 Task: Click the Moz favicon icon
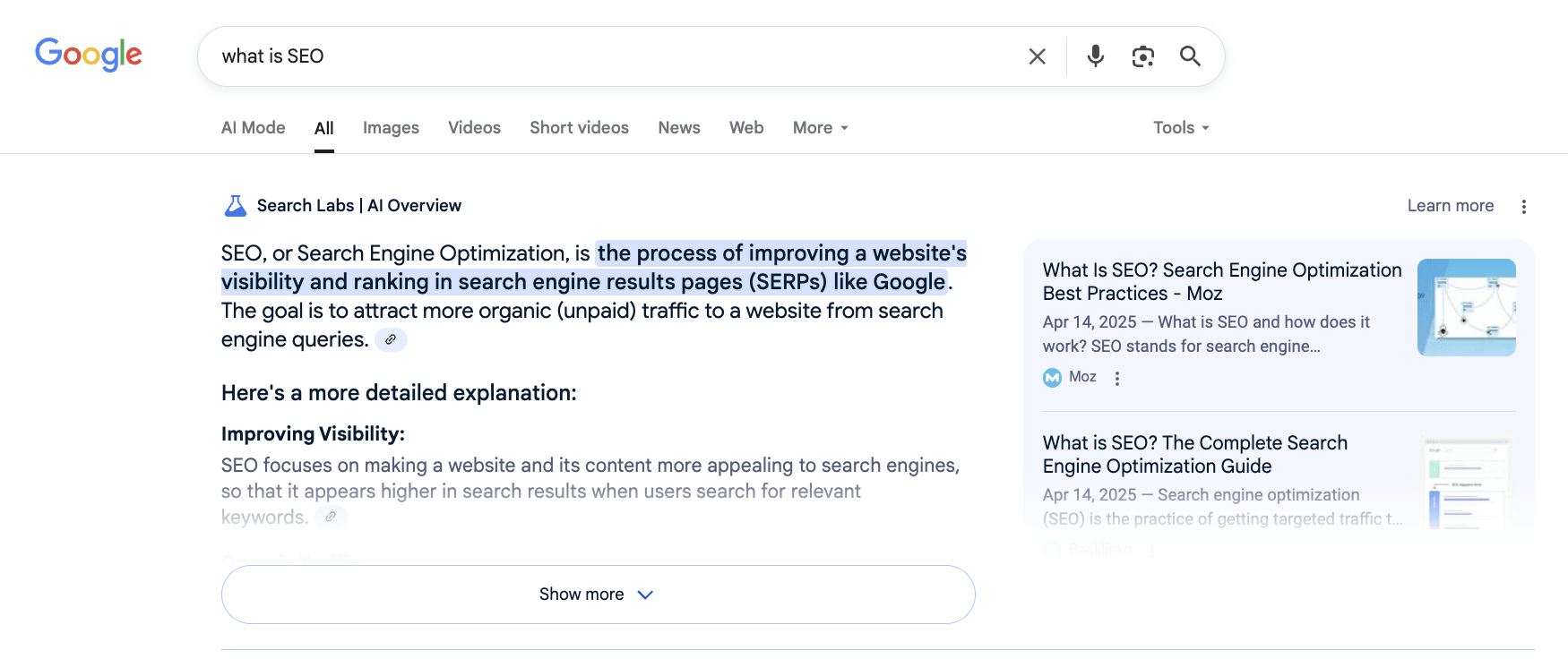click(1052, 378)
